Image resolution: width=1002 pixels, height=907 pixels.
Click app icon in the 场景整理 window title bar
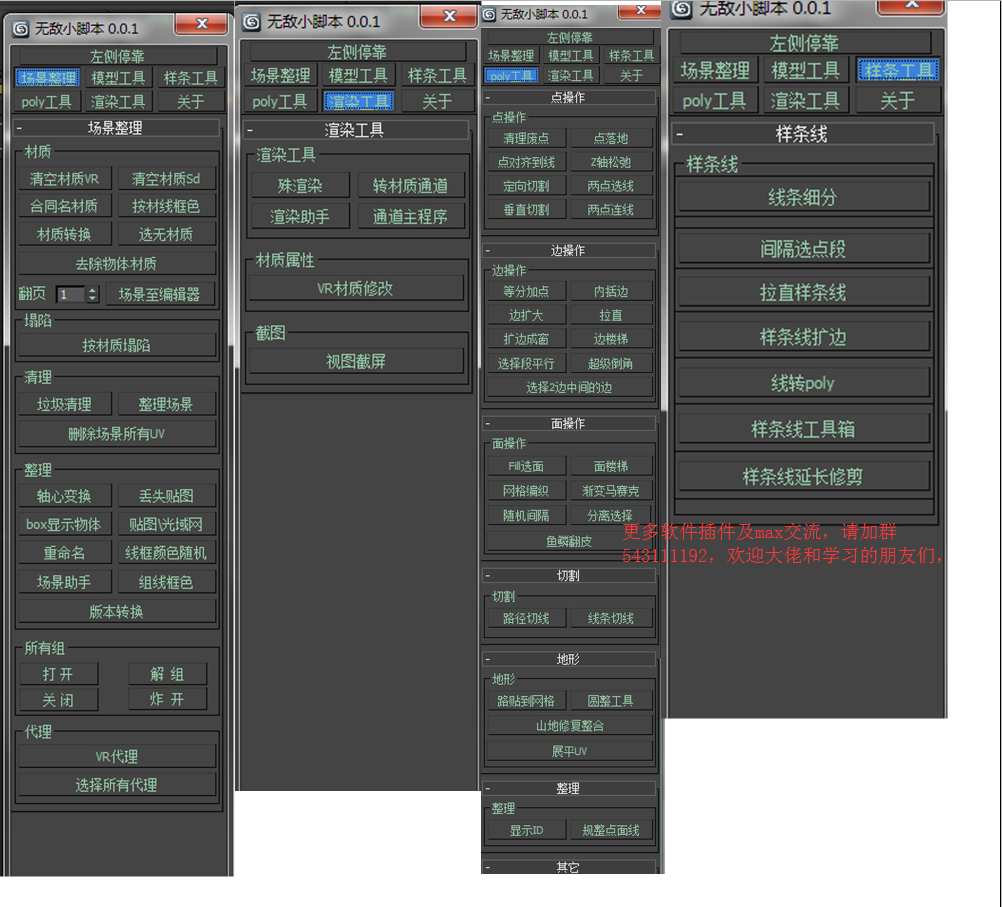tap(21, 29)
